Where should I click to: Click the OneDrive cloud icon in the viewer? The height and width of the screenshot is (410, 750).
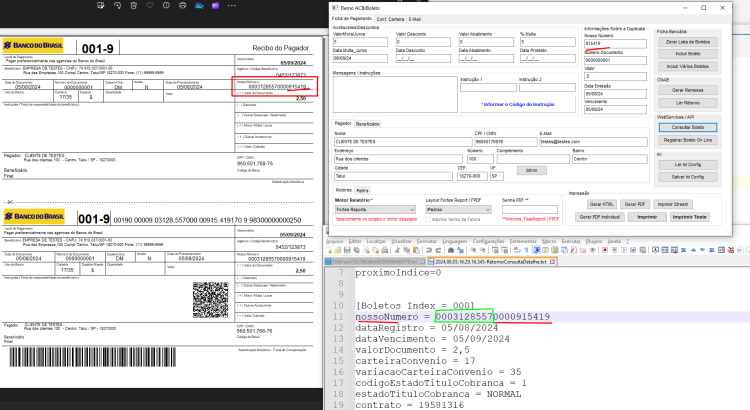(x=199, y=5)
